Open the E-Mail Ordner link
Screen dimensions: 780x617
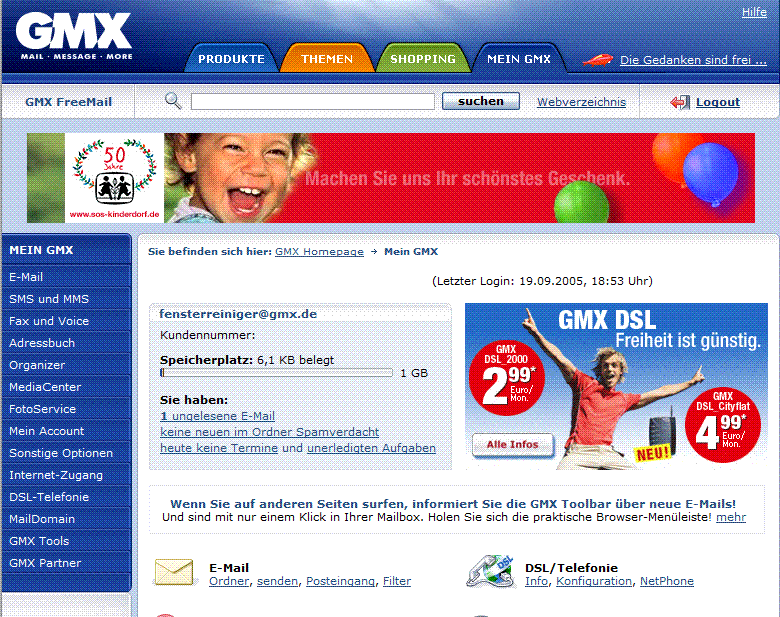pos(229,581)
